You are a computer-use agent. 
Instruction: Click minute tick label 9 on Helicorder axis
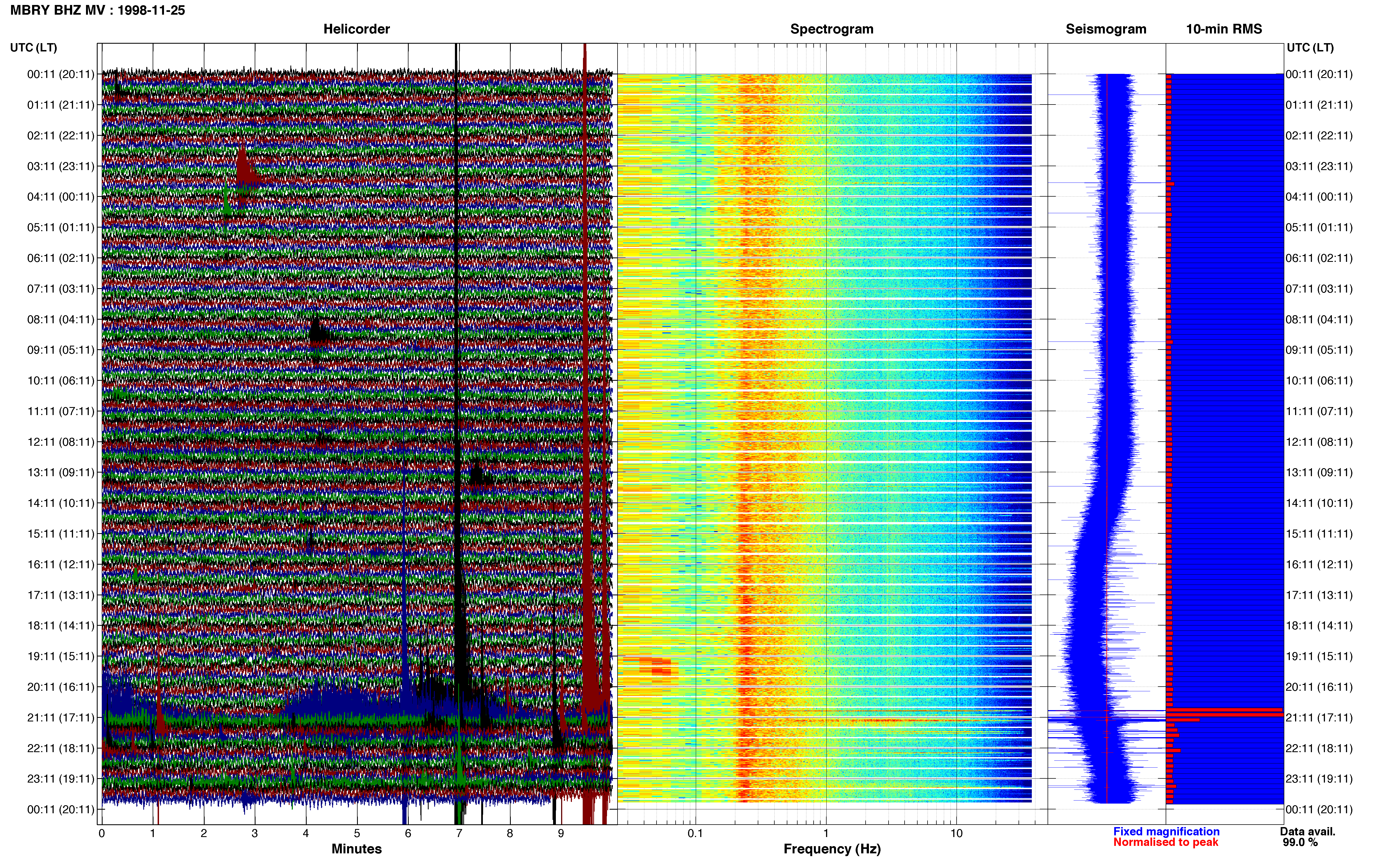561,833
